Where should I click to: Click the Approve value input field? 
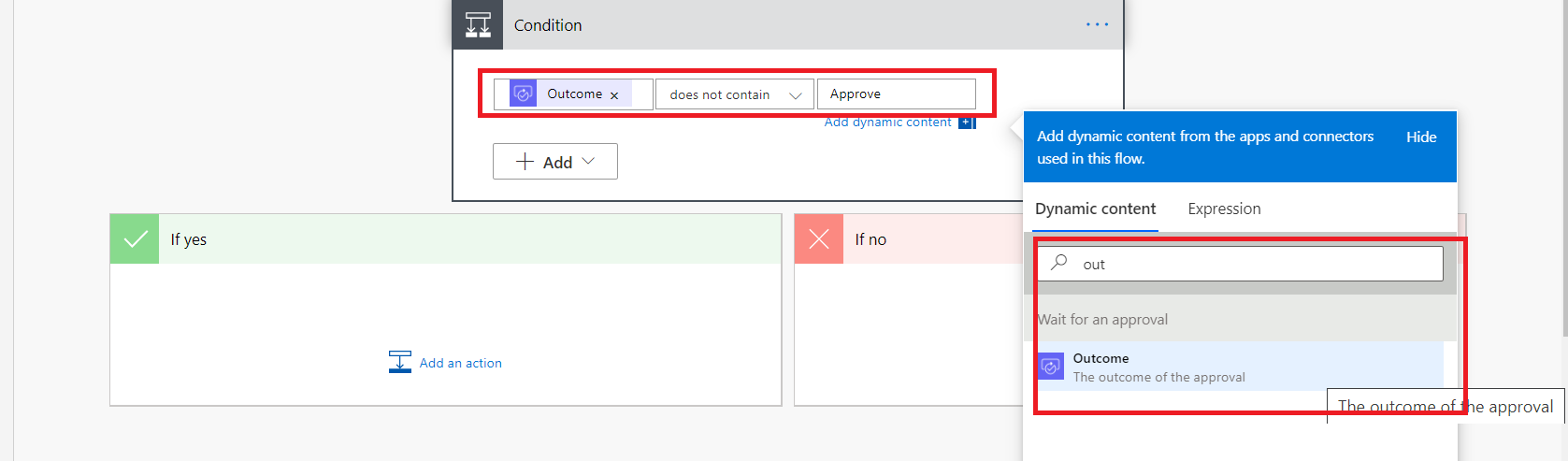coord(895,94)
